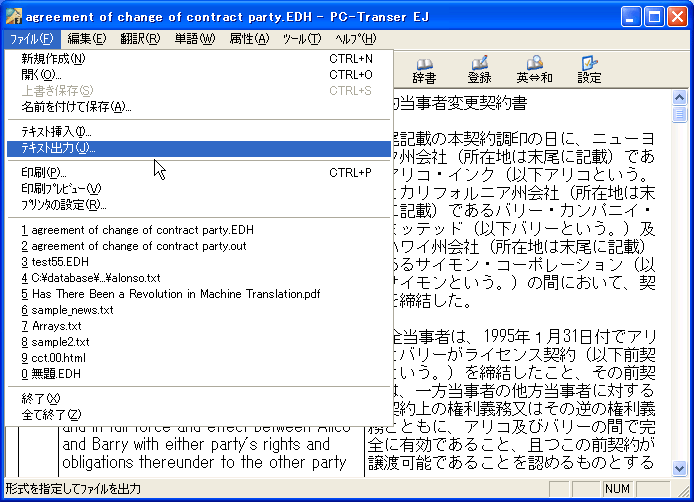Click テキスト出力 in the File menu
The image size is (694, 502).
click(58, 148)
